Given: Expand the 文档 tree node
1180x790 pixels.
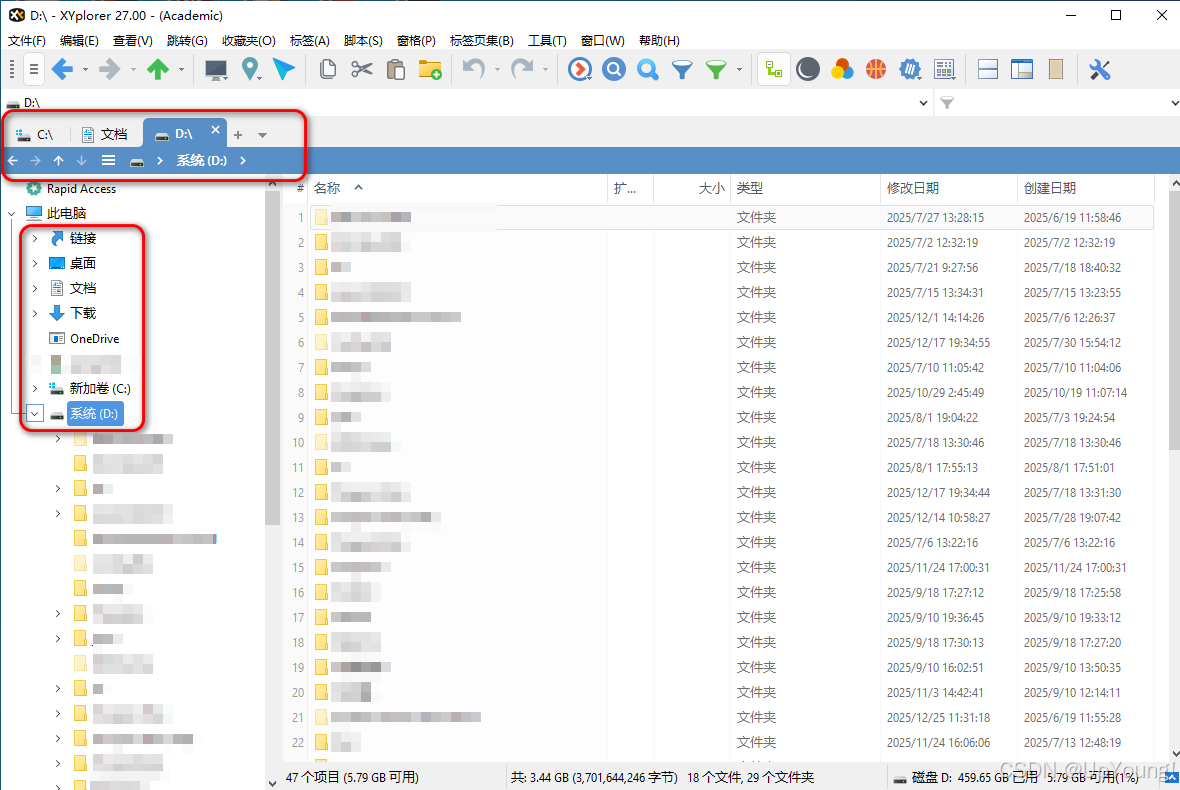Looking at the screenshot, I should click(35, 288).
